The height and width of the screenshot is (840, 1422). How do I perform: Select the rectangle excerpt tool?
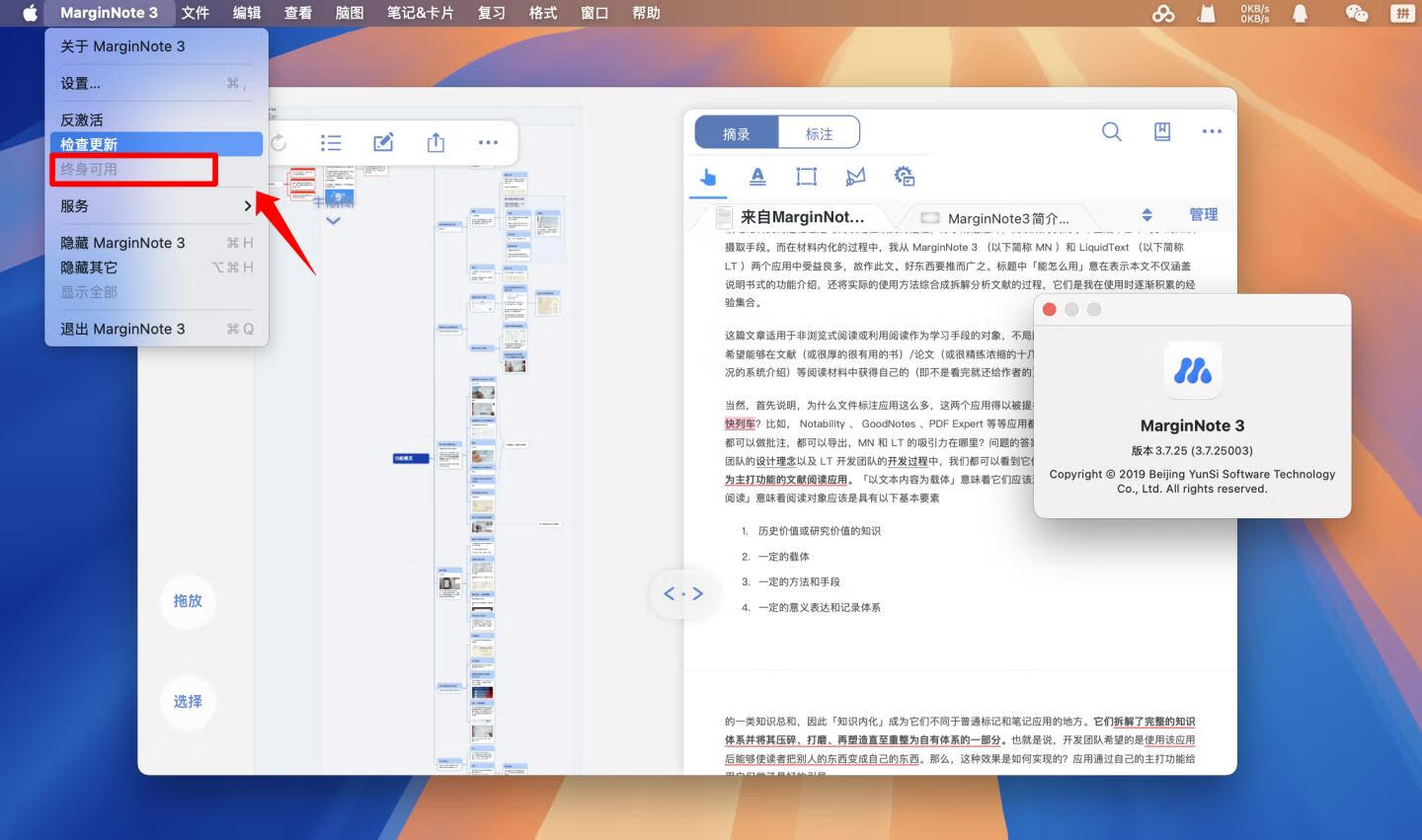click(807, 177)
